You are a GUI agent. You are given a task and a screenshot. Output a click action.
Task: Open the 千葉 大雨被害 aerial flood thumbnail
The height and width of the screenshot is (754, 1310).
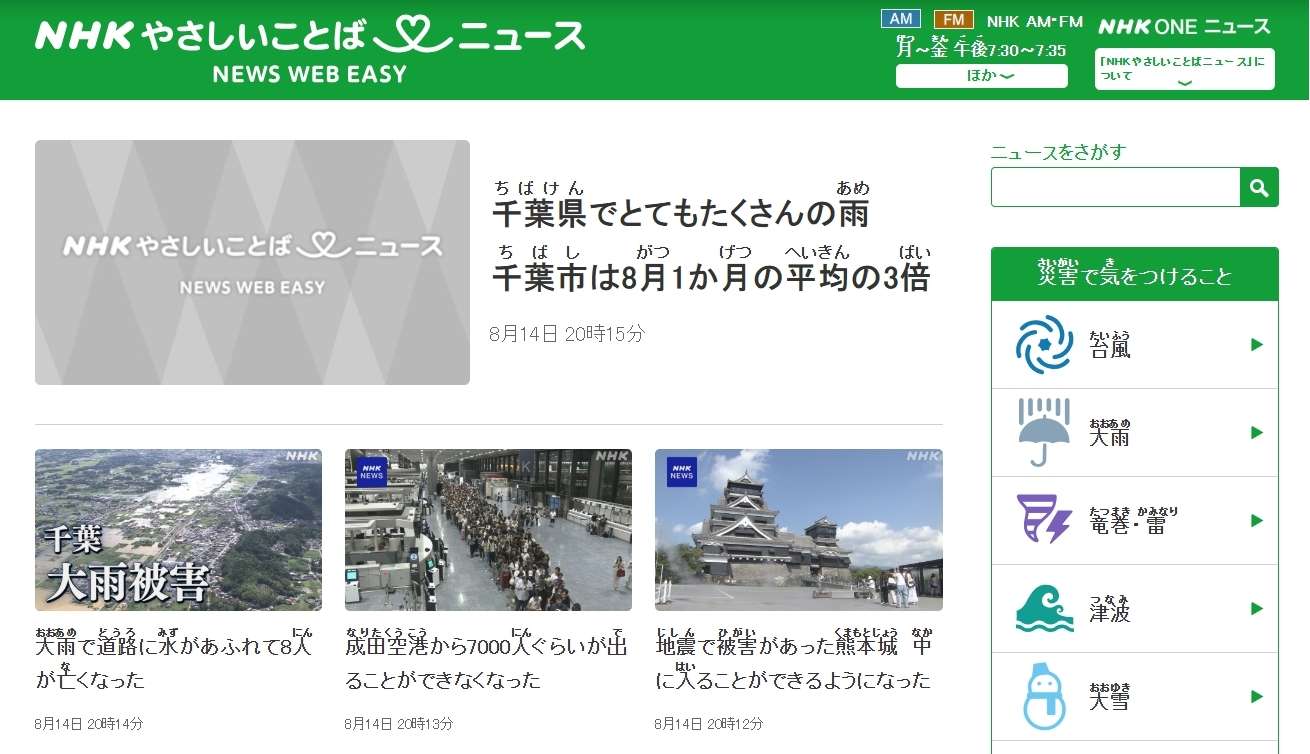[x=178, y=530]
